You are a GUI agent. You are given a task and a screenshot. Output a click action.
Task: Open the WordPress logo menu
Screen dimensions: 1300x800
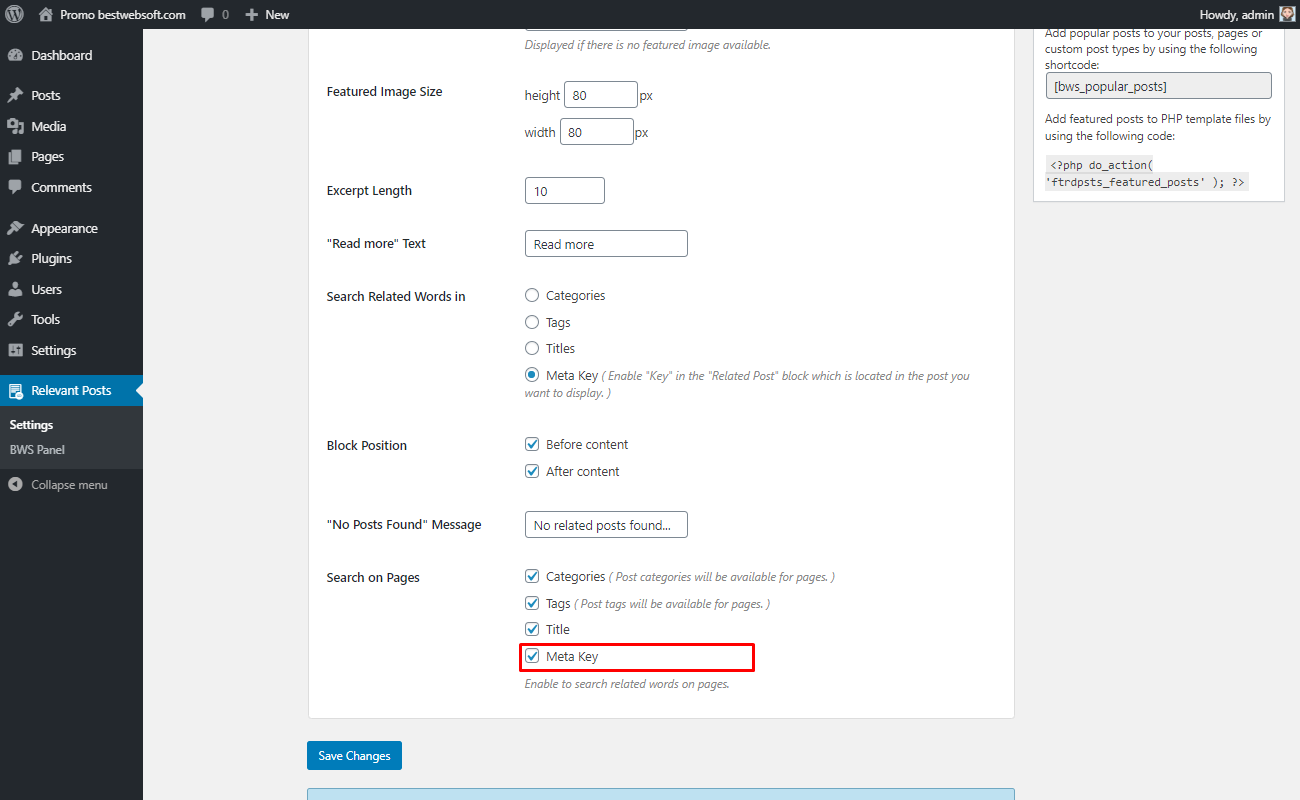tap(14, 14)
